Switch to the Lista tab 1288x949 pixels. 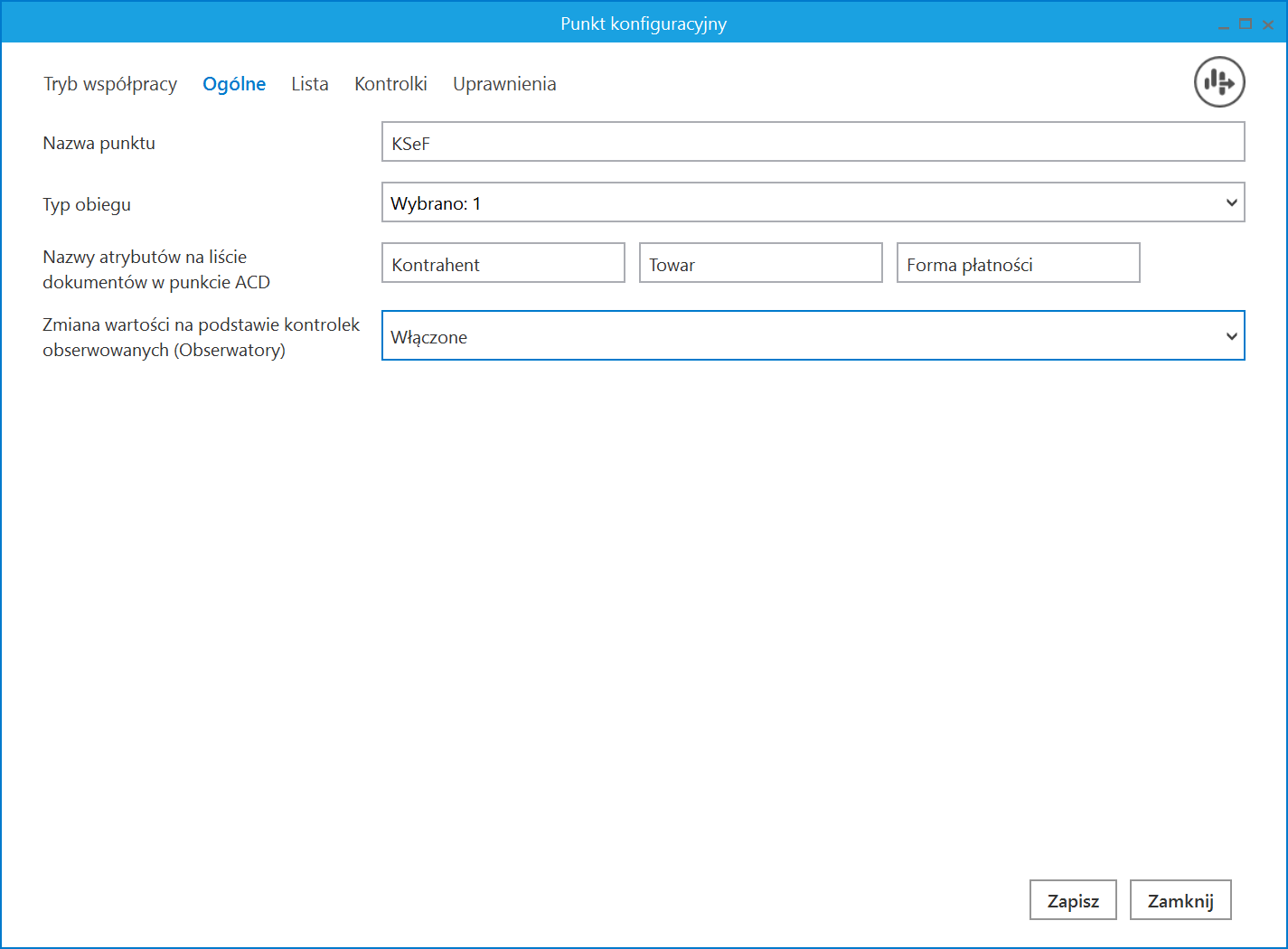pyautogui.click(x=310, y=84)
